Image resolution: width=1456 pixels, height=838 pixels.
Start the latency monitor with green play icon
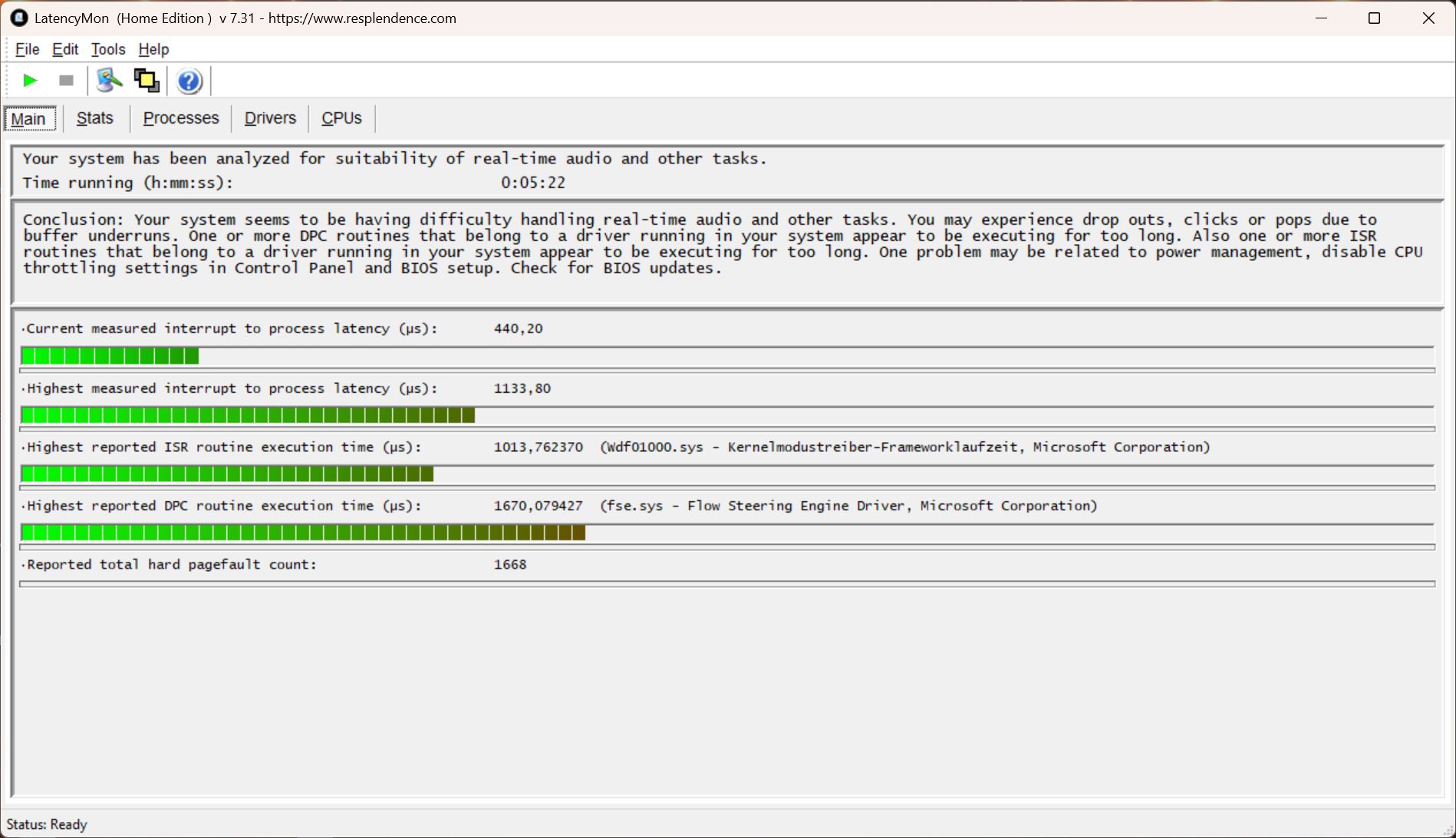pyautogui.click(x=30, y=81)
